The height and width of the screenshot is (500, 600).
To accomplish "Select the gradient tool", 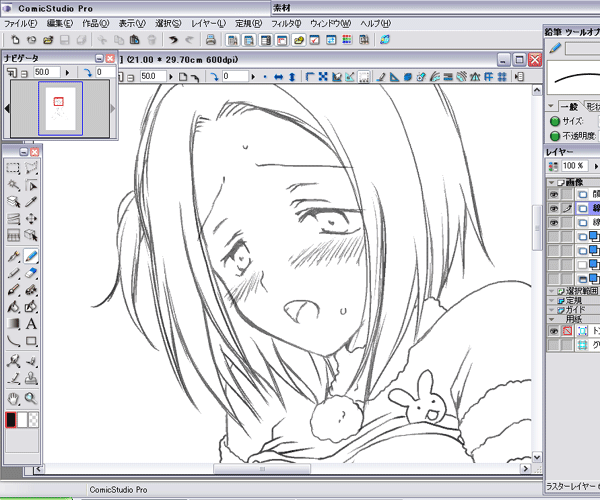I will pyautogui.click(x=13, y=324).
